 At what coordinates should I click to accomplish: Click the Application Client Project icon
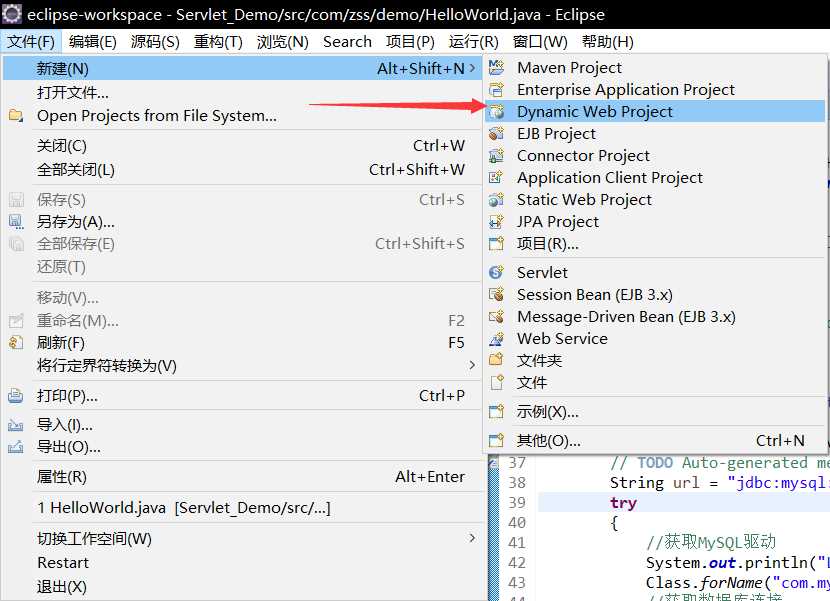click(x=496, y=177)
